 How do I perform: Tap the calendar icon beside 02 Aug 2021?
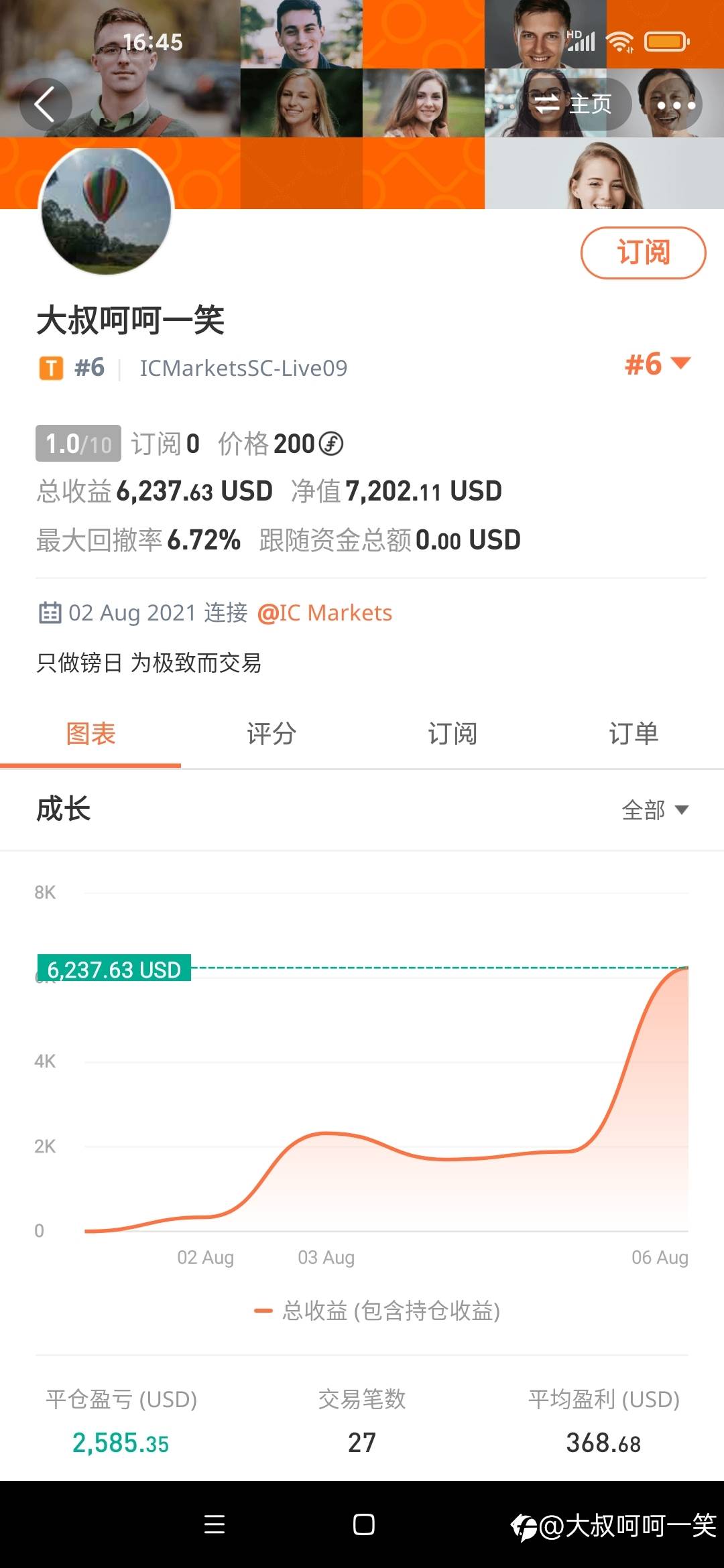tap(50, 612)
